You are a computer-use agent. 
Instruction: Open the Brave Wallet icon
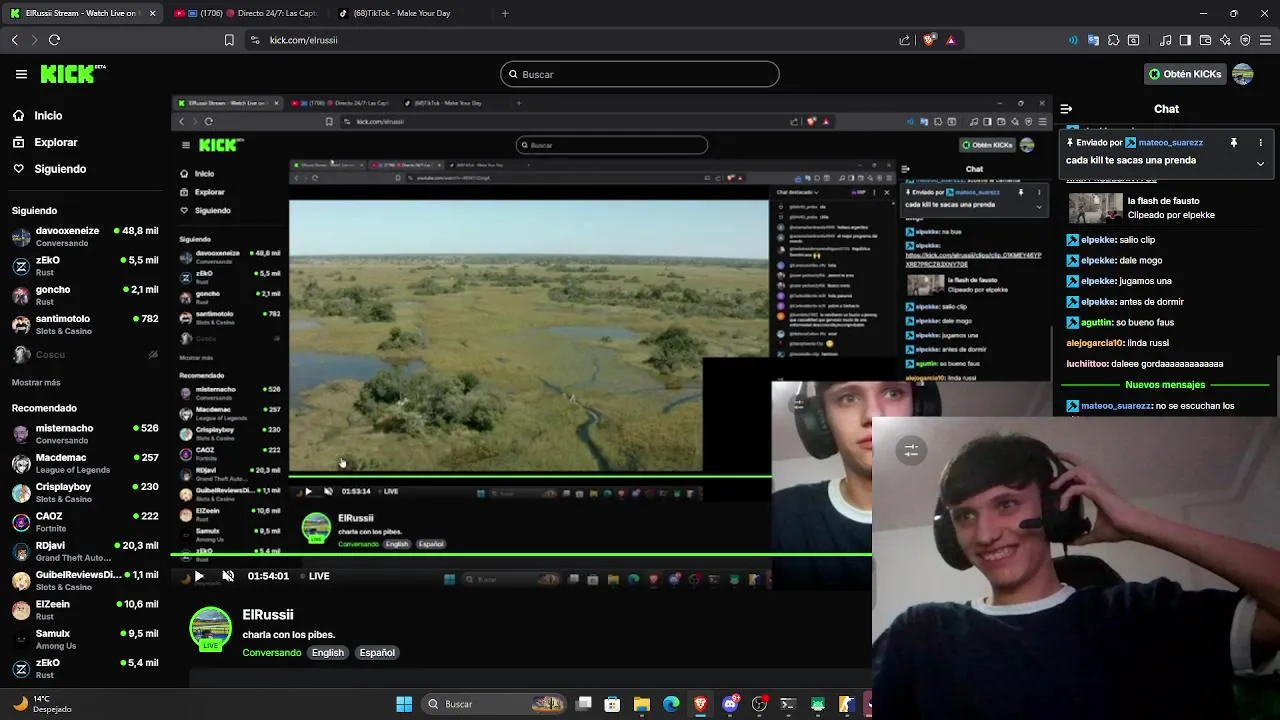tap(1205, 40)
